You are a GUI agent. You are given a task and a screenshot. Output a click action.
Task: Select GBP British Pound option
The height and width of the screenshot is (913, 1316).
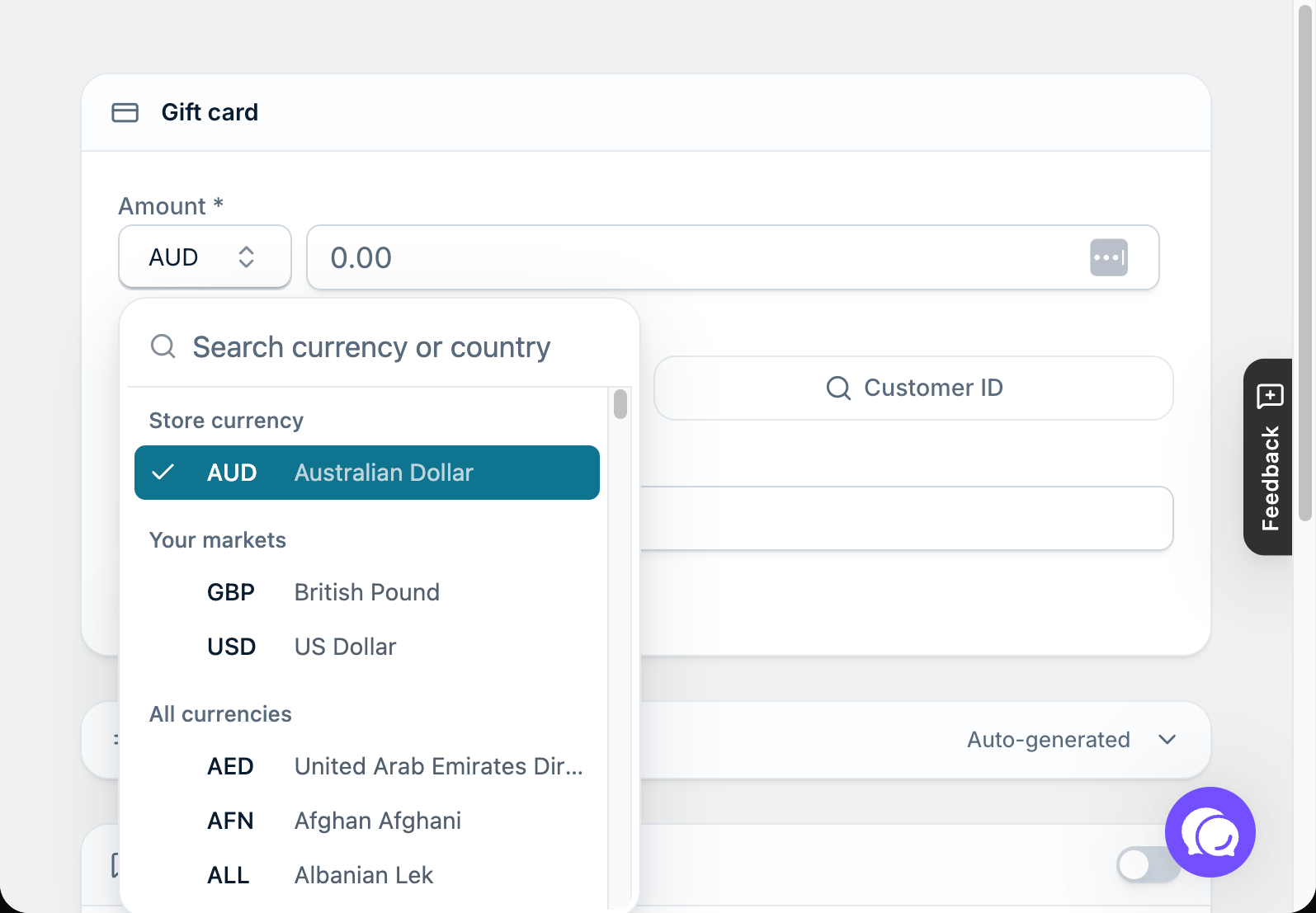click(367, 592)
